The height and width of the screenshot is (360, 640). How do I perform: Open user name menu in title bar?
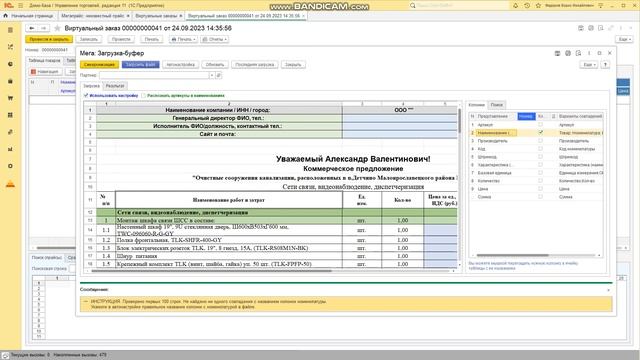(x=569, y=5)
